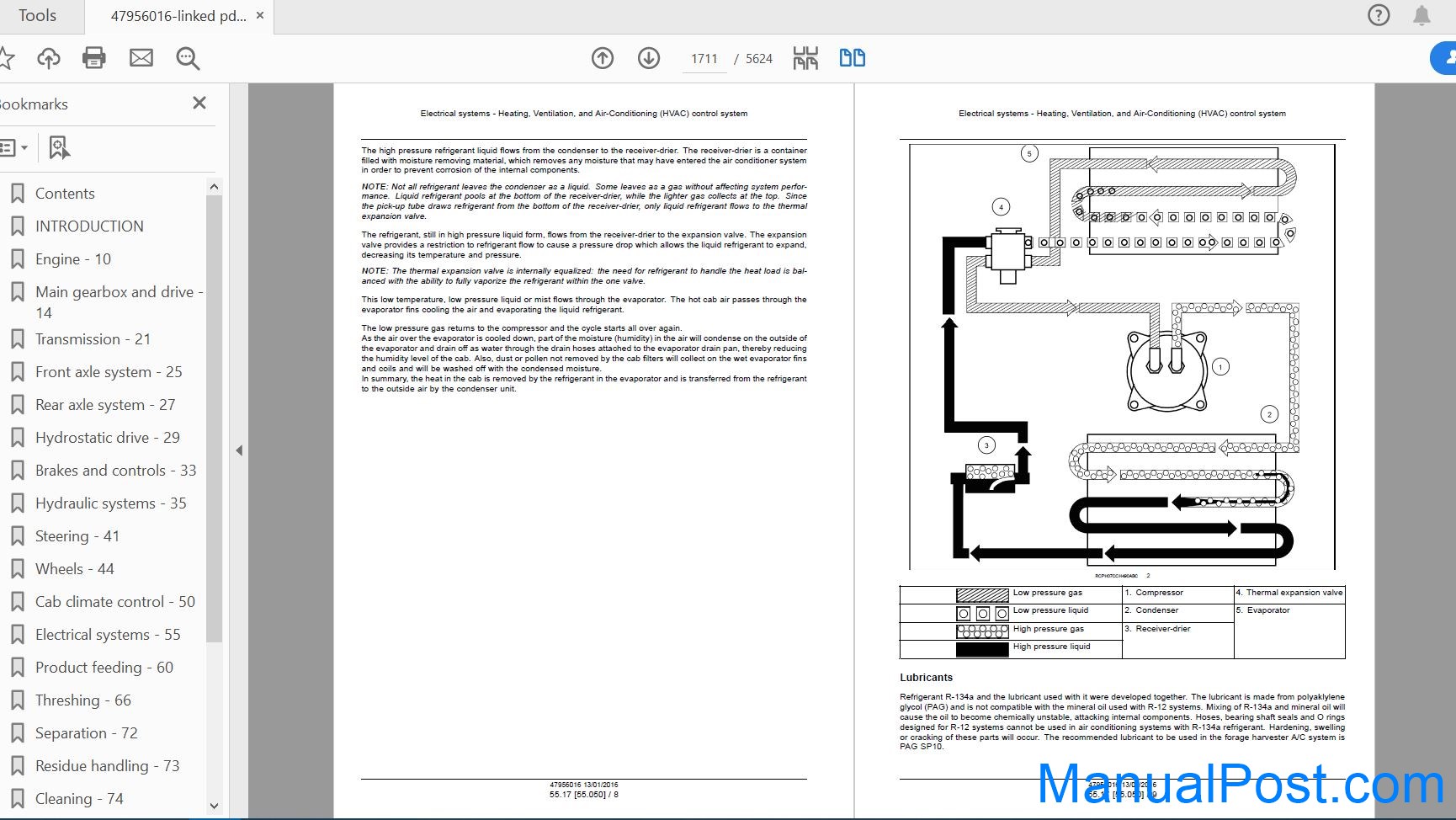The height and width of the screenshot is (820, 1456).
Task: Click the blue share button
Action: click(1443, 58)
